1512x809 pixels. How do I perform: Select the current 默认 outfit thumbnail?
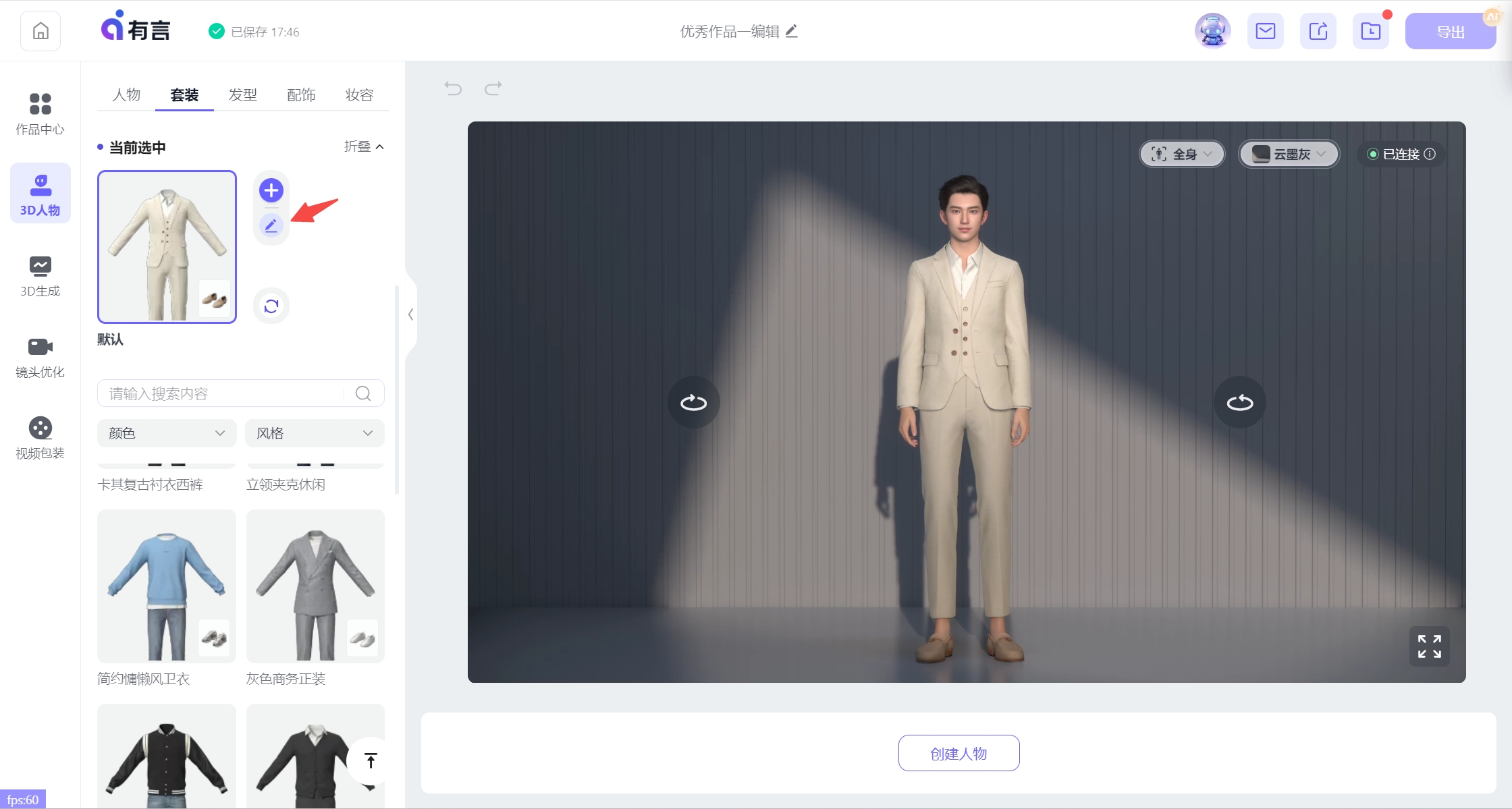point(167,247)
